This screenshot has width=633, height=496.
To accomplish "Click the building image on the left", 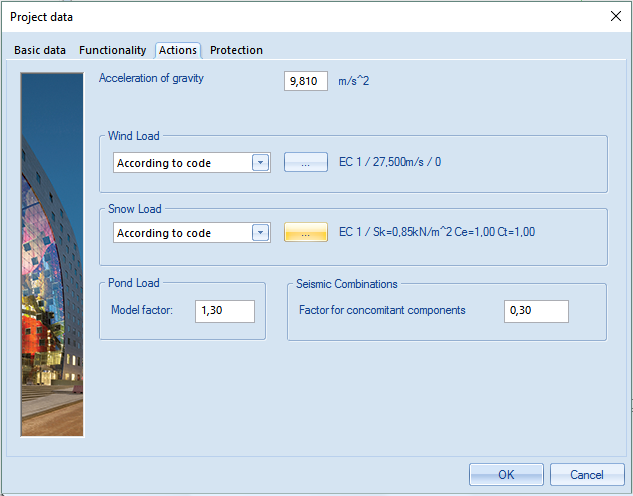I will (53, 253).
